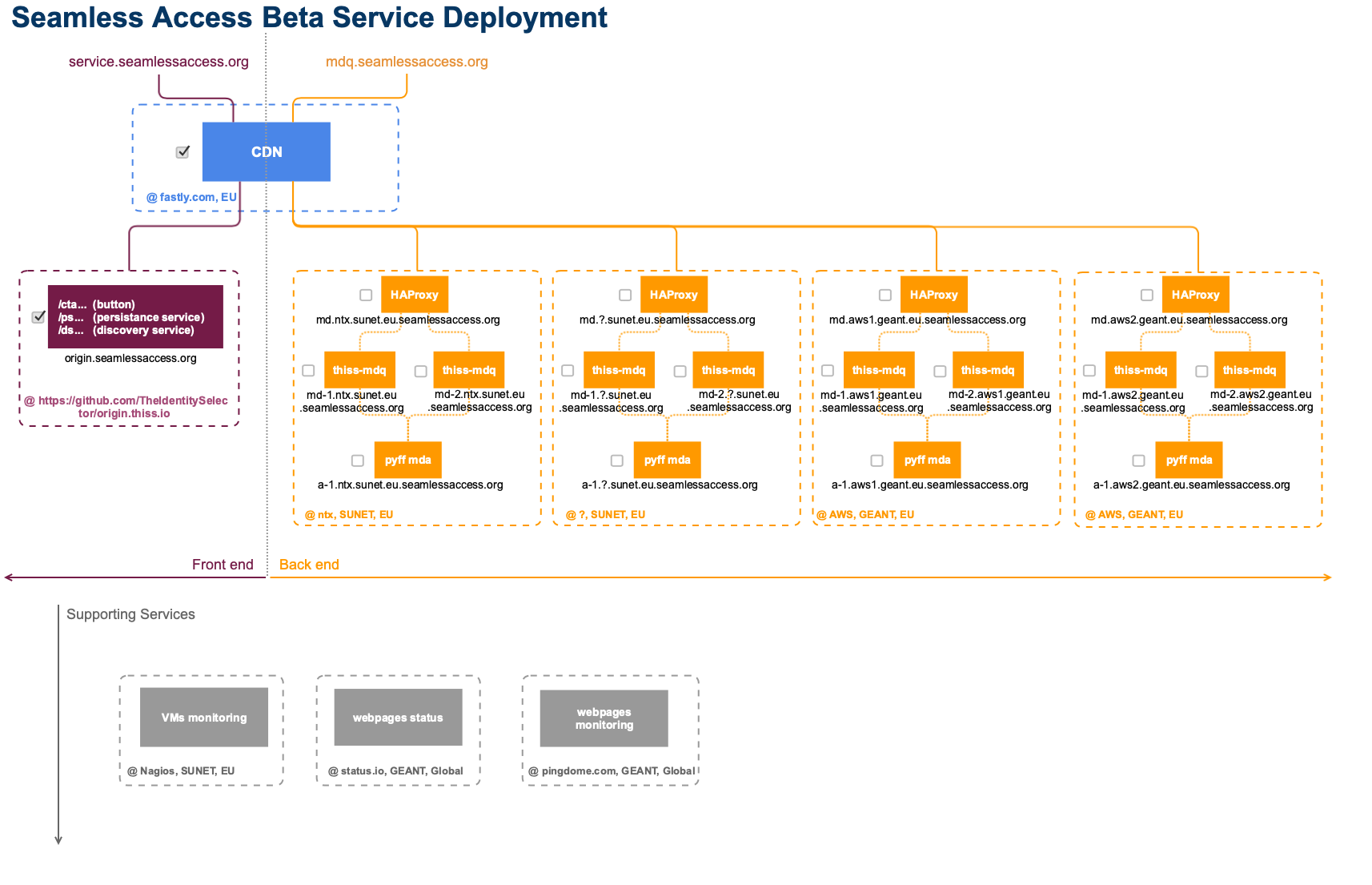Tick the checkbox beside thiss-mdq md-2.ntx.sunet.eu
The width and height of the screenshot is (1372, 885).
click(x=420, y=371)
